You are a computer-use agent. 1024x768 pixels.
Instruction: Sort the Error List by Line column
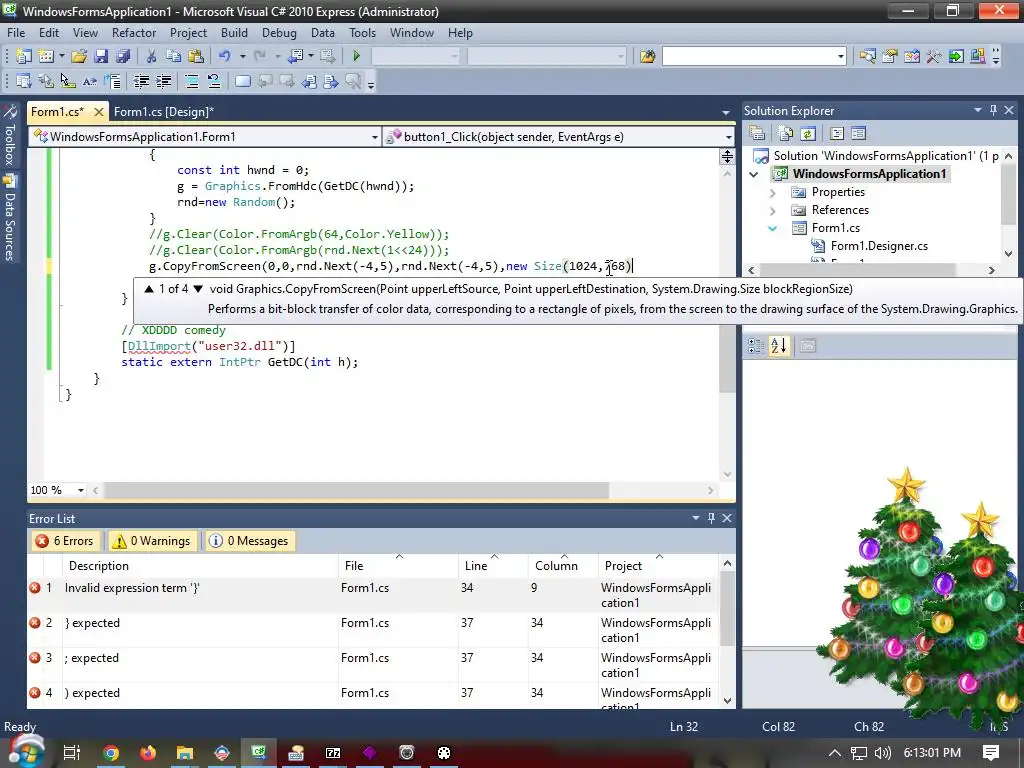pos(493,566)
